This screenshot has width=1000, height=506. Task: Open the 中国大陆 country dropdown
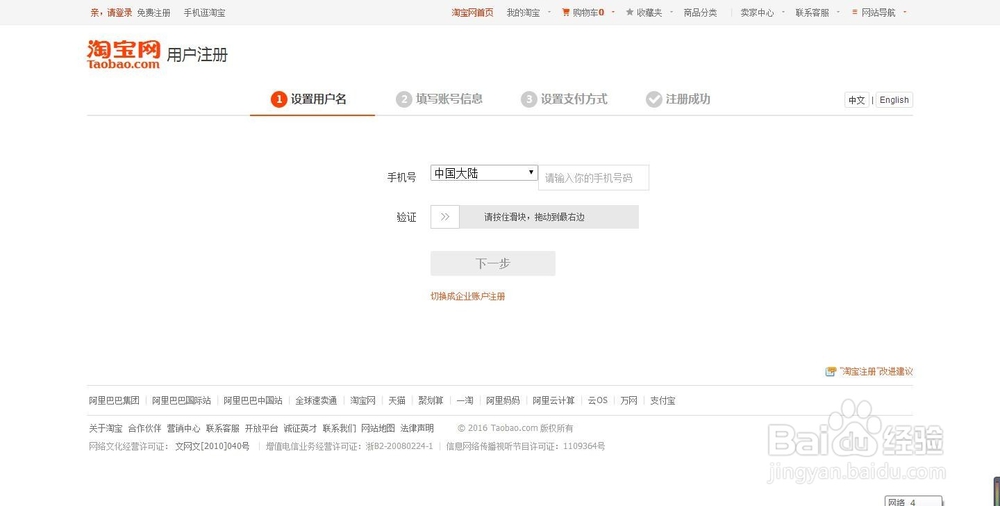pyautogui.click(x=484, y=173)
